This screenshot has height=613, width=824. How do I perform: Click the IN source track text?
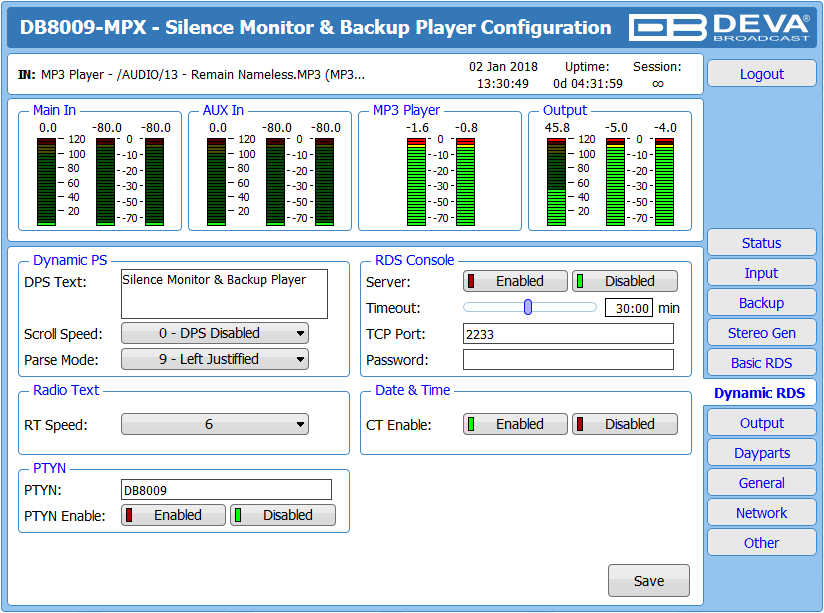(203, 75)
